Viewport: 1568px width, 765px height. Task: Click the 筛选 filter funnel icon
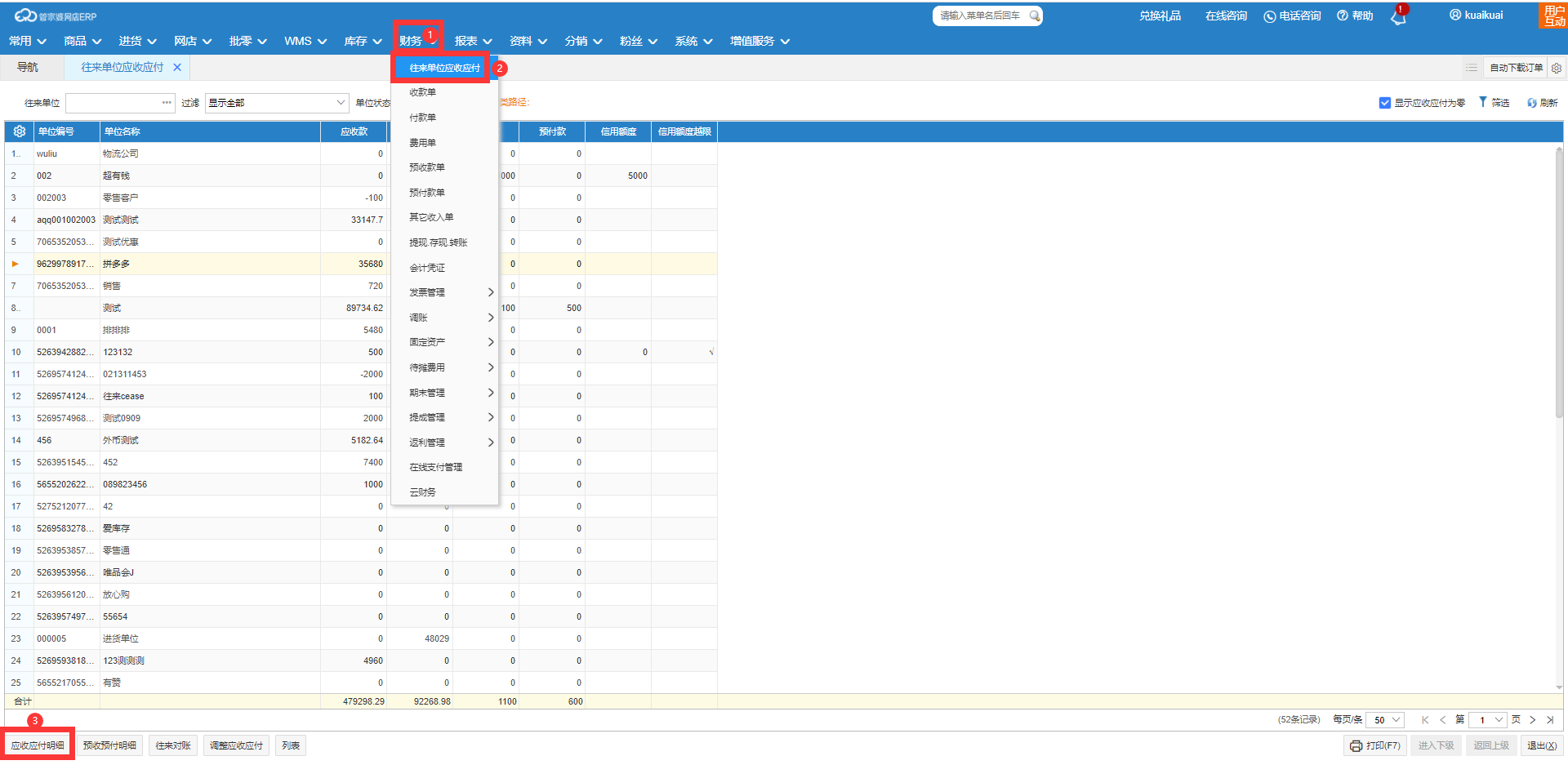point(1483,103)
